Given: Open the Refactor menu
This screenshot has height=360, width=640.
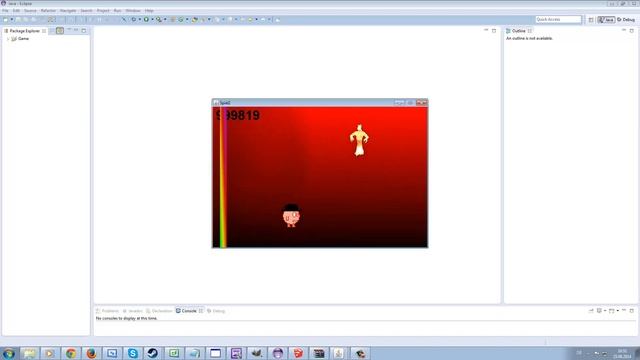Looking at the screenshot, I should (x=48, y=11).
